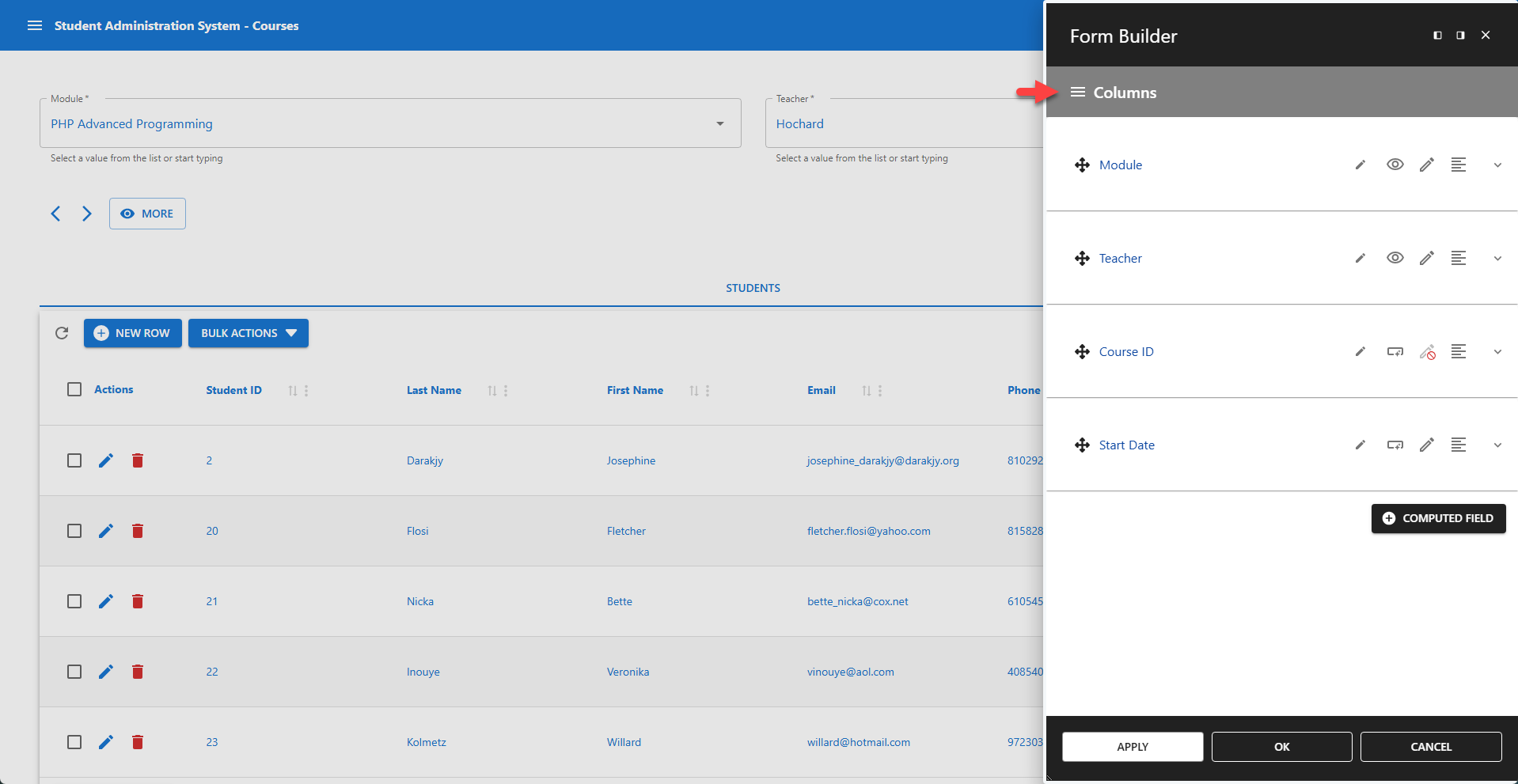Open the Bulk Actions dropdown
The width and height of the screenshot is (1518, 784).
(248, 333)
